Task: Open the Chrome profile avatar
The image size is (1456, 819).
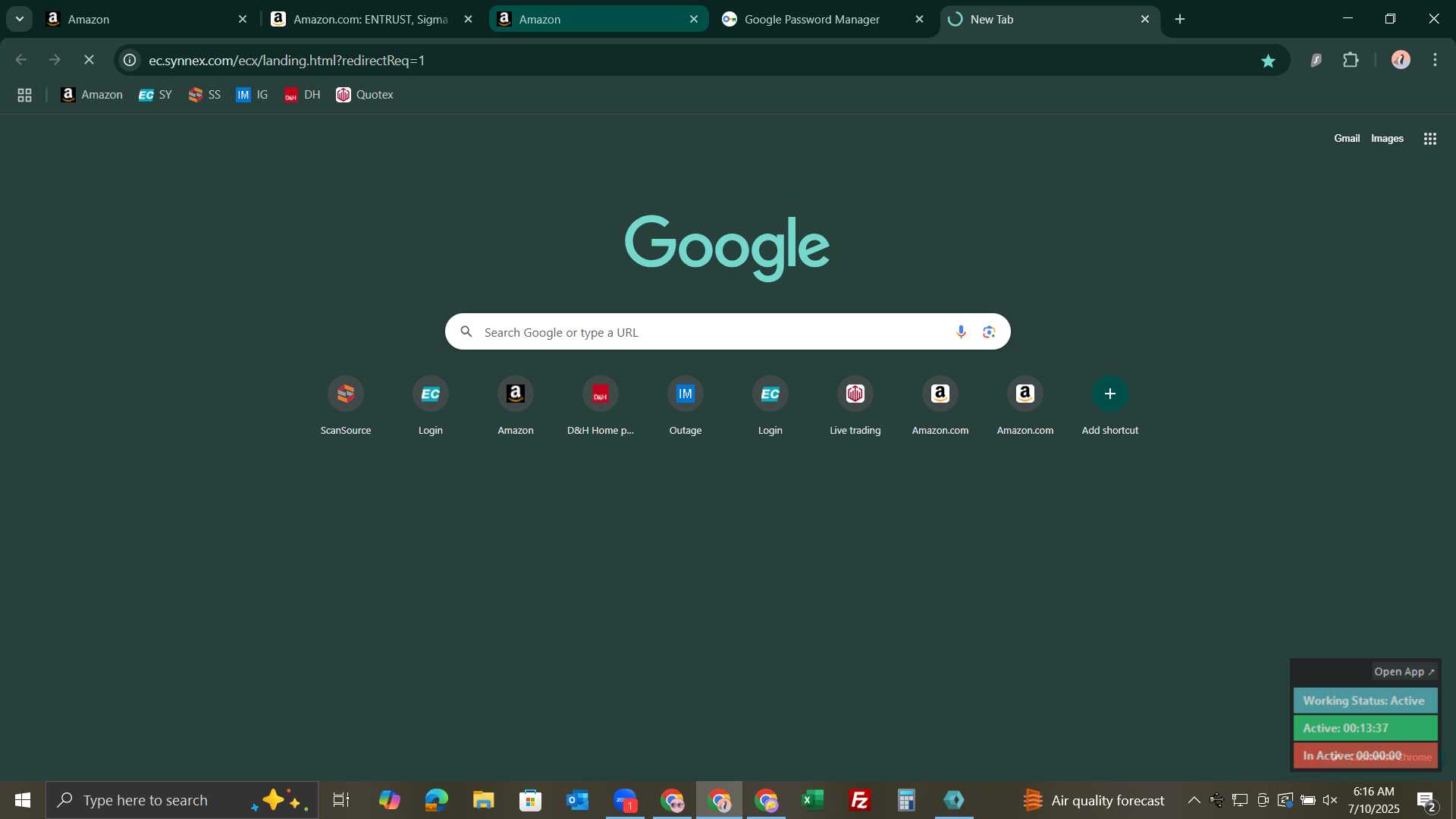Action: pos(1401,60)
